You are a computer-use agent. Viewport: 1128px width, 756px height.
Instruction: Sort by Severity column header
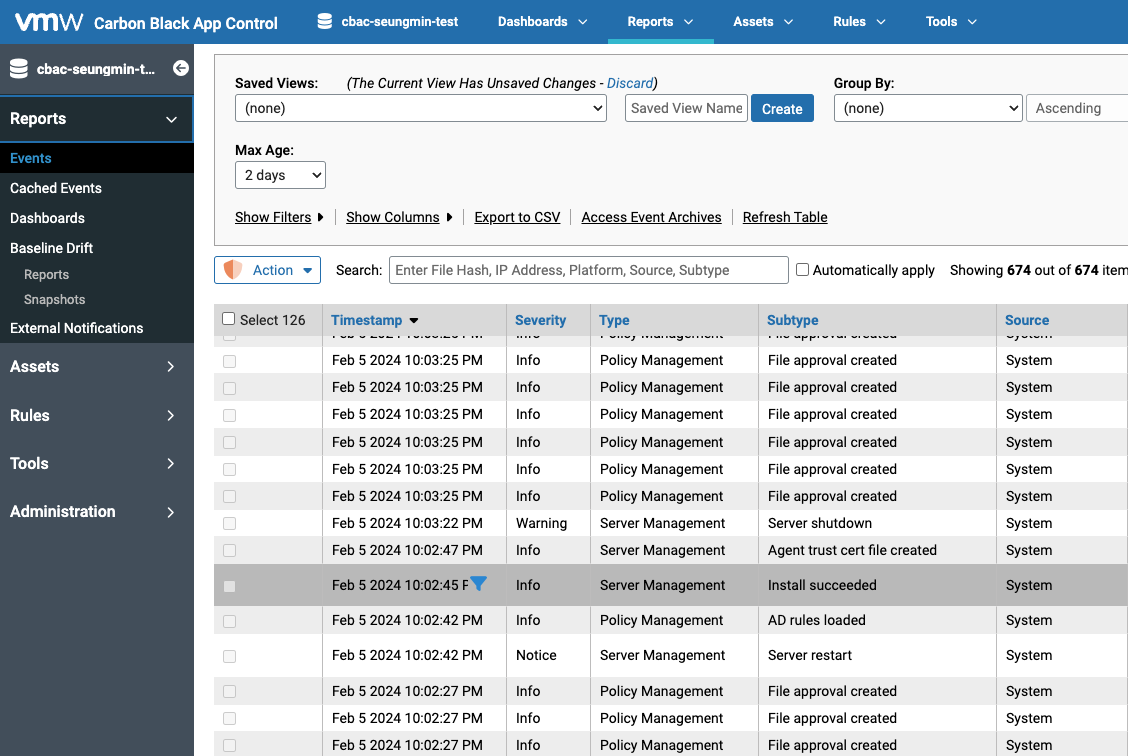pyautogui.click(x=540, y=320)
